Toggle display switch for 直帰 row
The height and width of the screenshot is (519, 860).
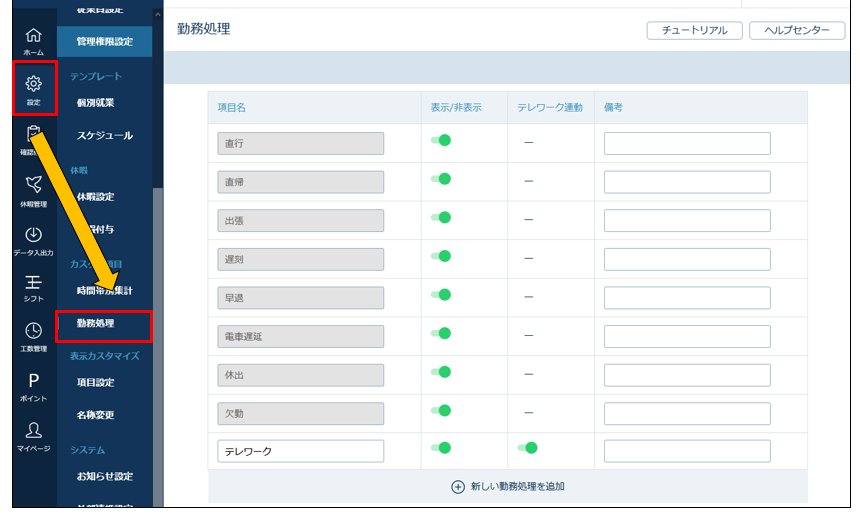click(x=441, y=179)
